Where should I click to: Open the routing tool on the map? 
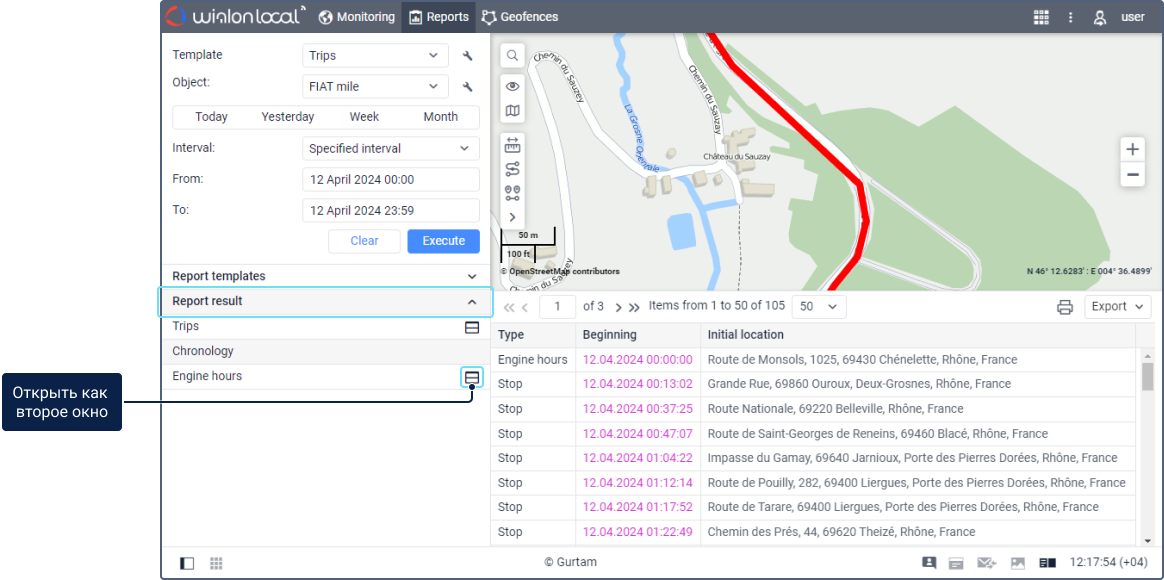click(x=512, y=169)
